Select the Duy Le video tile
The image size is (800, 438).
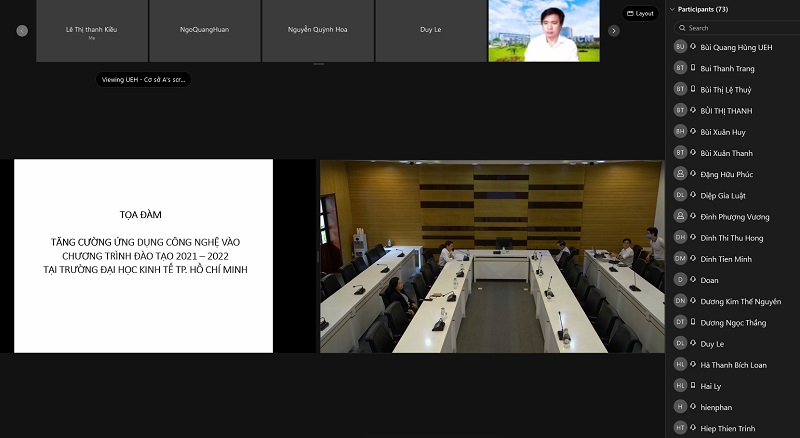pos(431,31)
